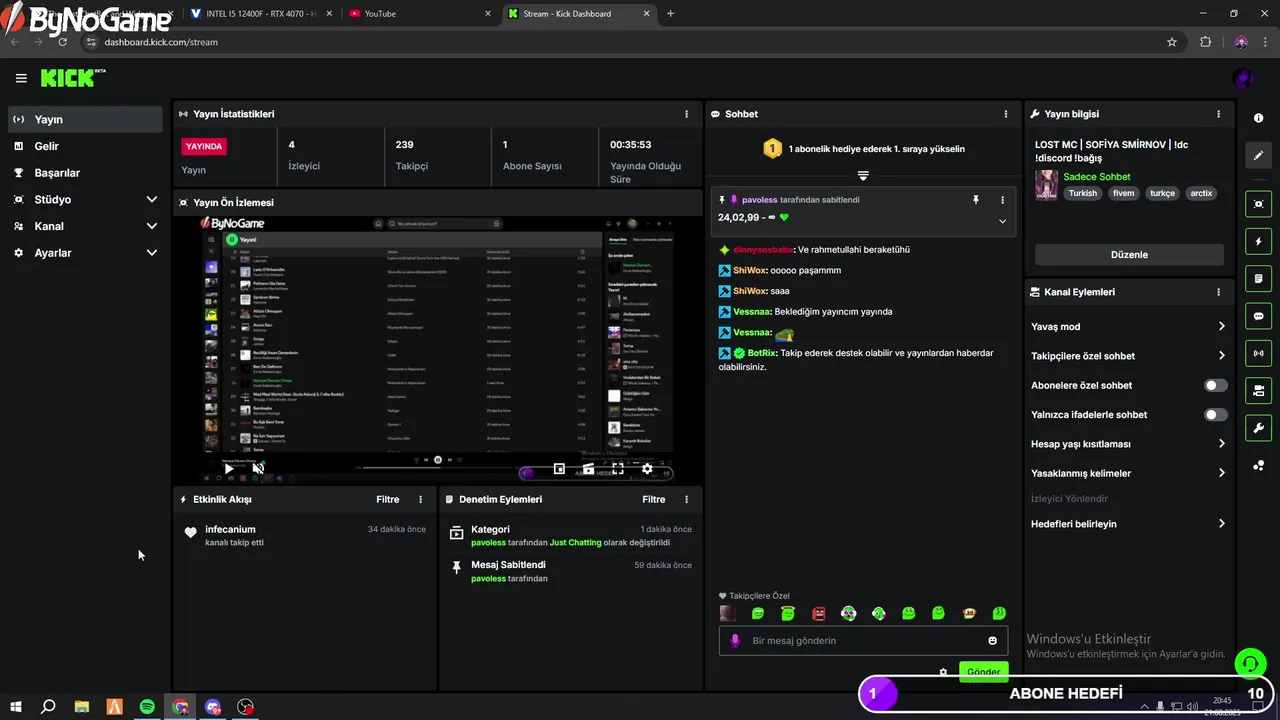Screen dimensions: 1280x720
Task: Open Yayın İstatistikleri three-dot menu
Action: coord(686,114)
